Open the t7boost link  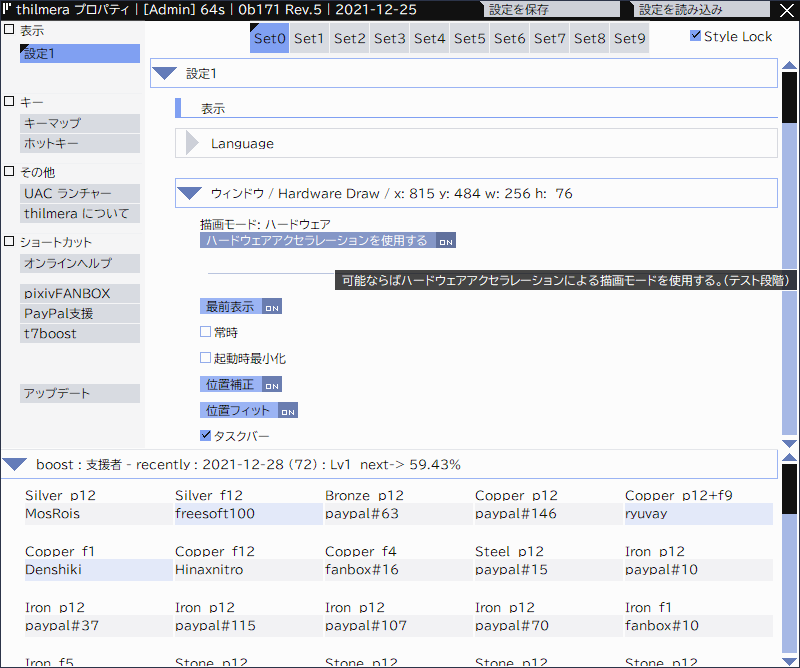[x=80, y=333]
